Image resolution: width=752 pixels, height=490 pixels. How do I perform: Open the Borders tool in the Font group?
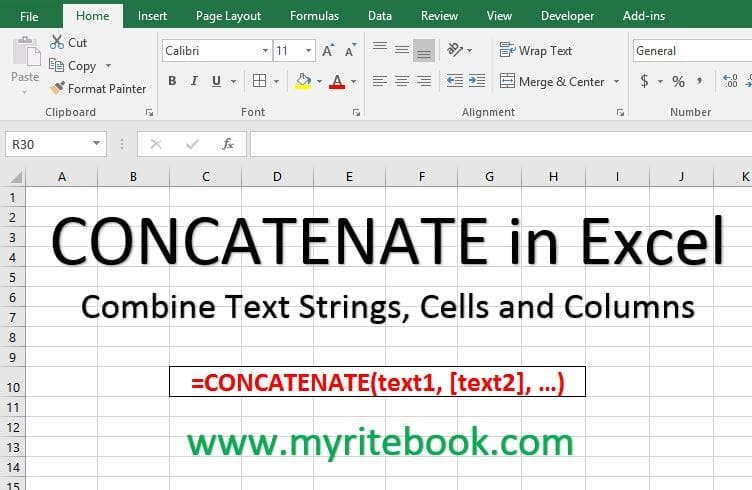point(259,81)
